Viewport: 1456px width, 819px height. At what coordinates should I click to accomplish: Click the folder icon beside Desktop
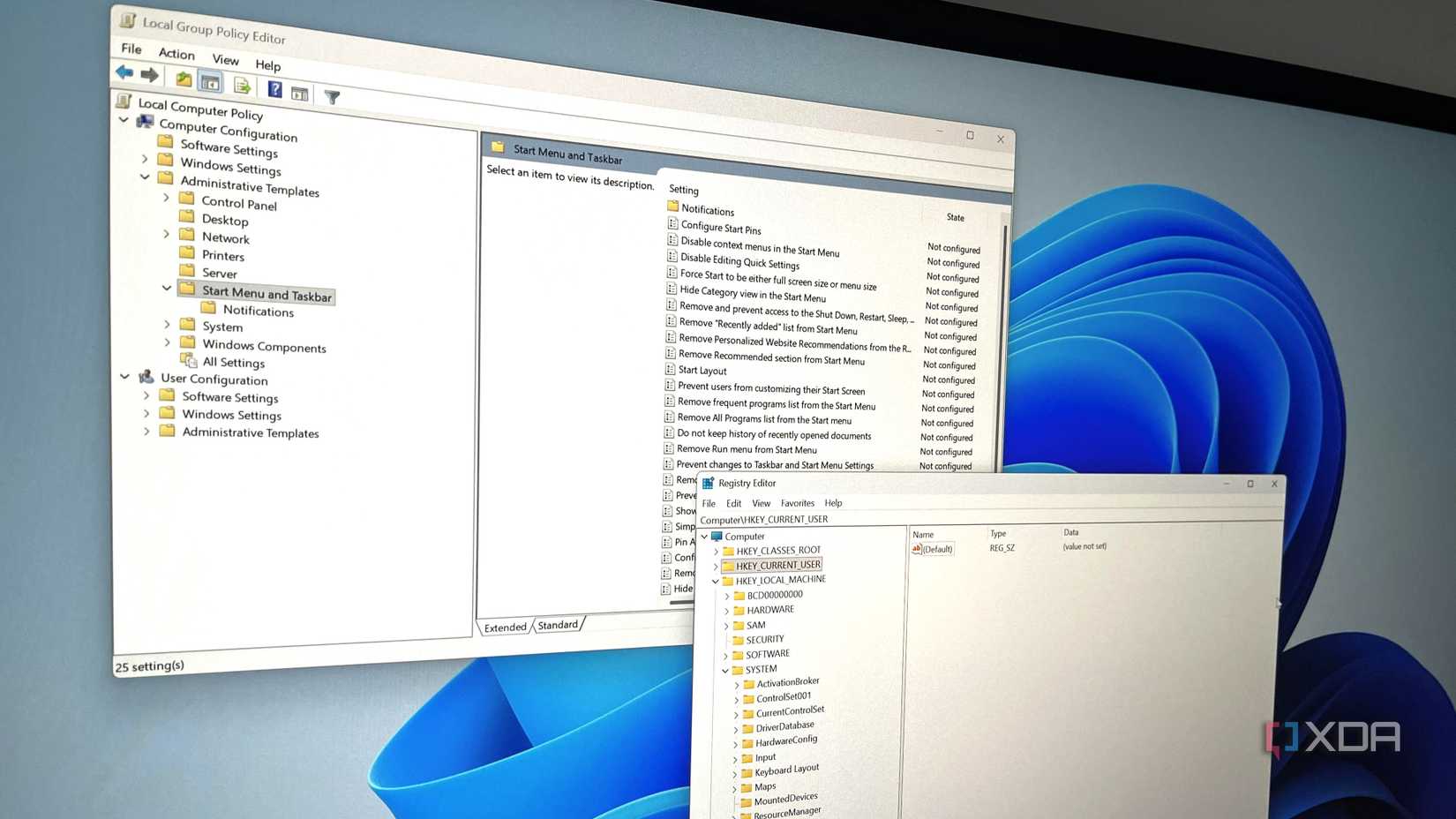click(x=187, y=216)
